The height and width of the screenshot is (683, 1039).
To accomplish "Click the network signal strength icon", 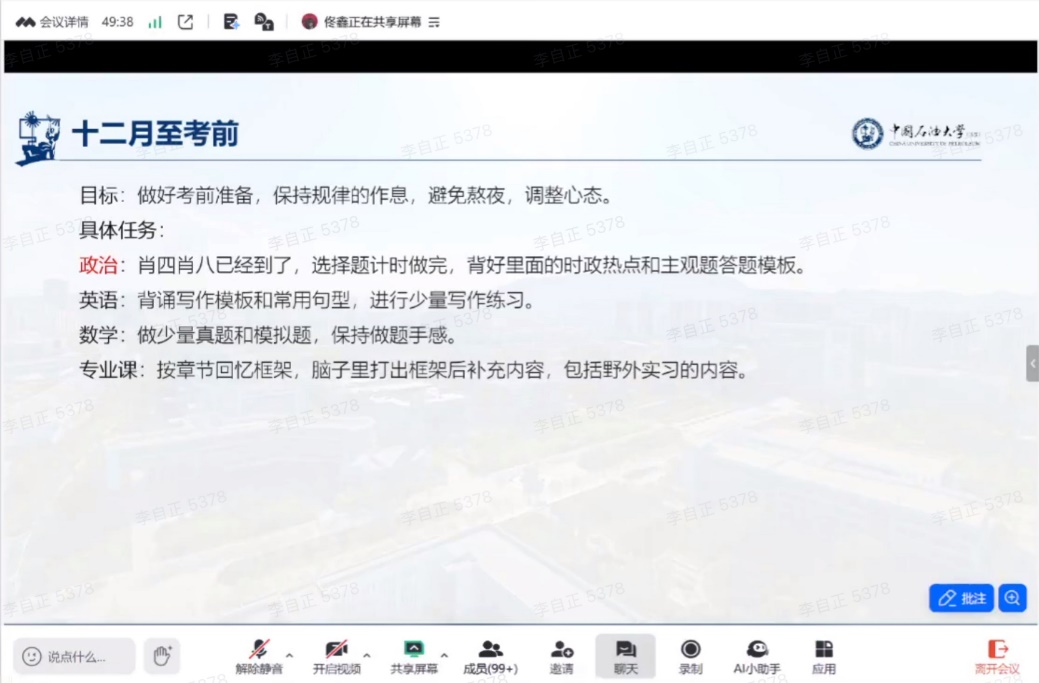I will click(155, 22).
